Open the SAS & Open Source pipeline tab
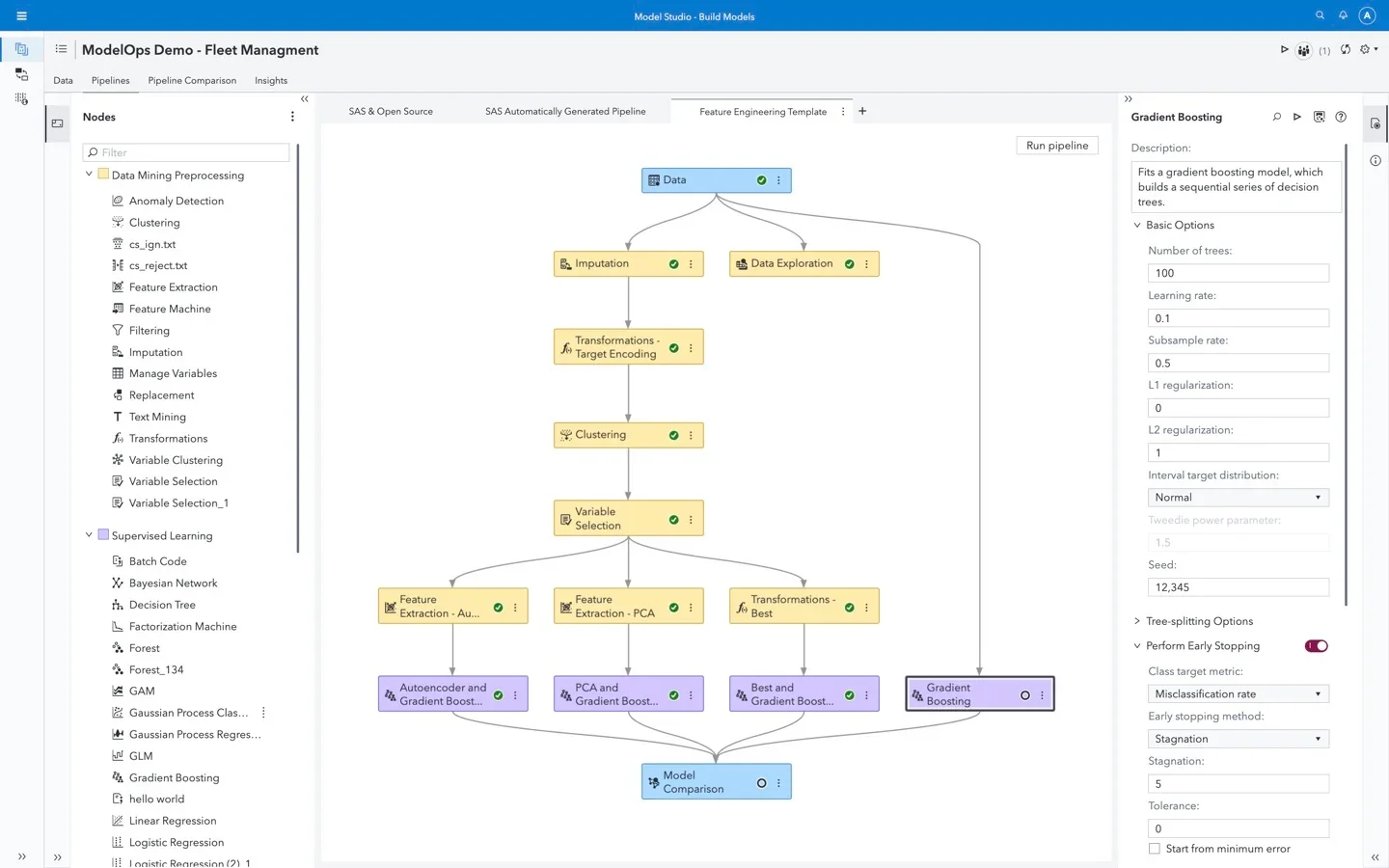Viewport: 1389px width, 868px height. click(x=390, y=111)
